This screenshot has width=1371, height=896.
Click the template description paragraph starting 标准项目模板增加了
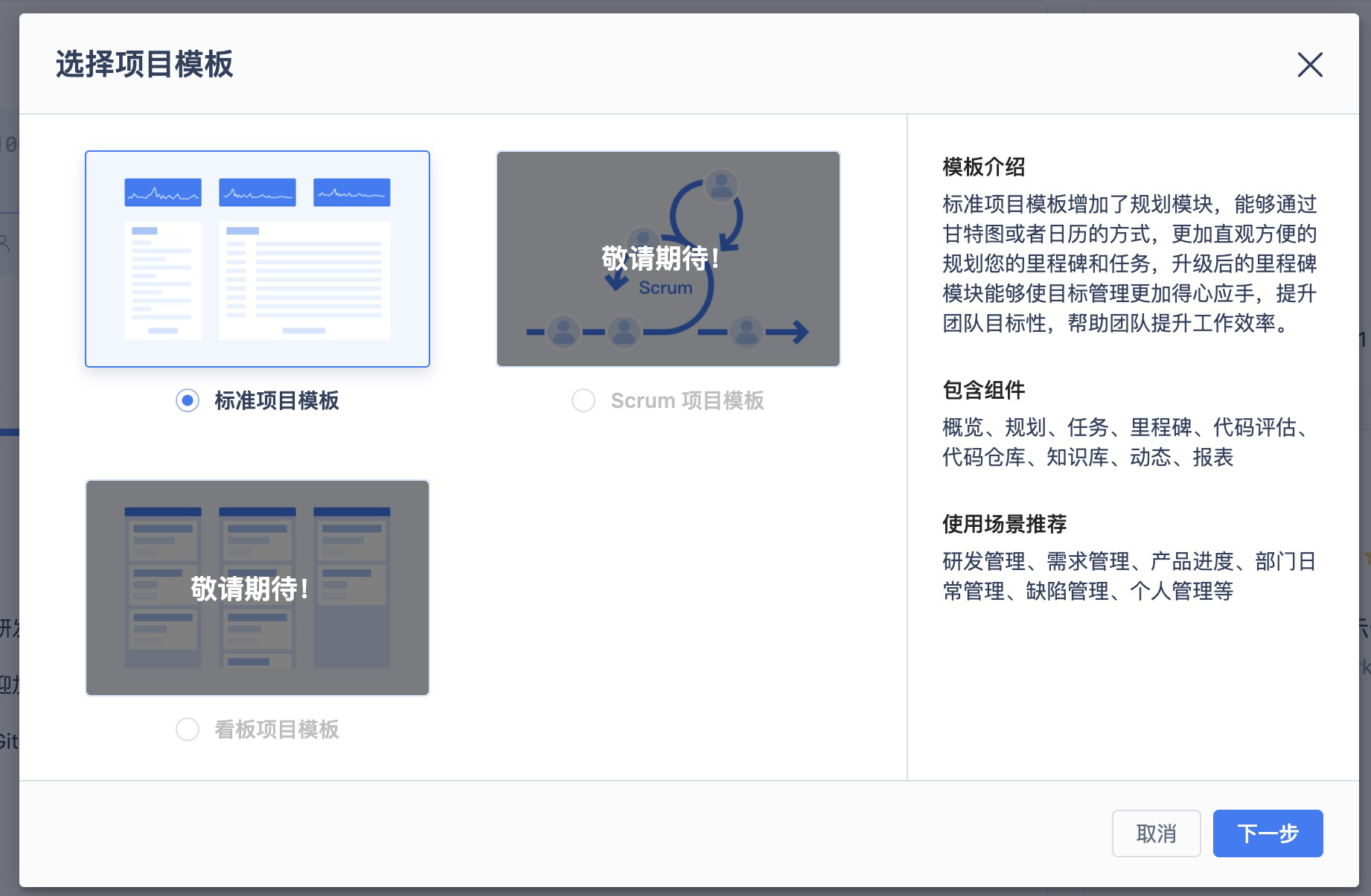[x=1130, y=263]
